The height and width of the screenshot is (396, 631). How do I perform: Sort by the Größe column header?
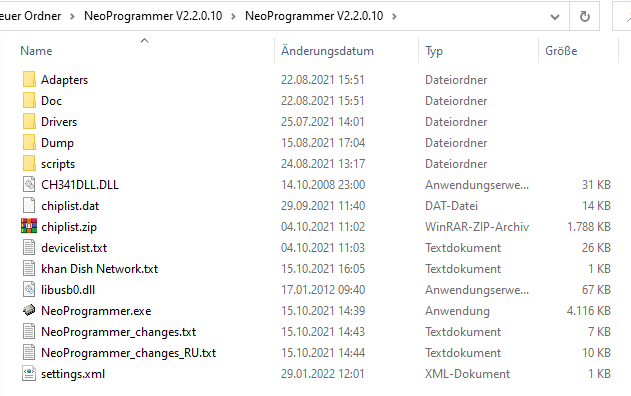click(561, 51)
